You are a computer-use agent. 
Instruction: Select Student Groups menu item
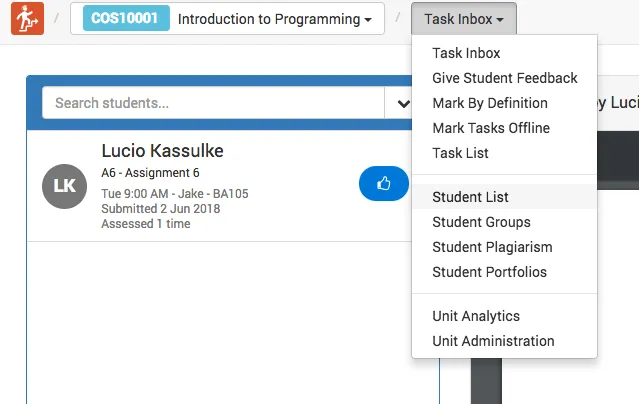point(505,222)
